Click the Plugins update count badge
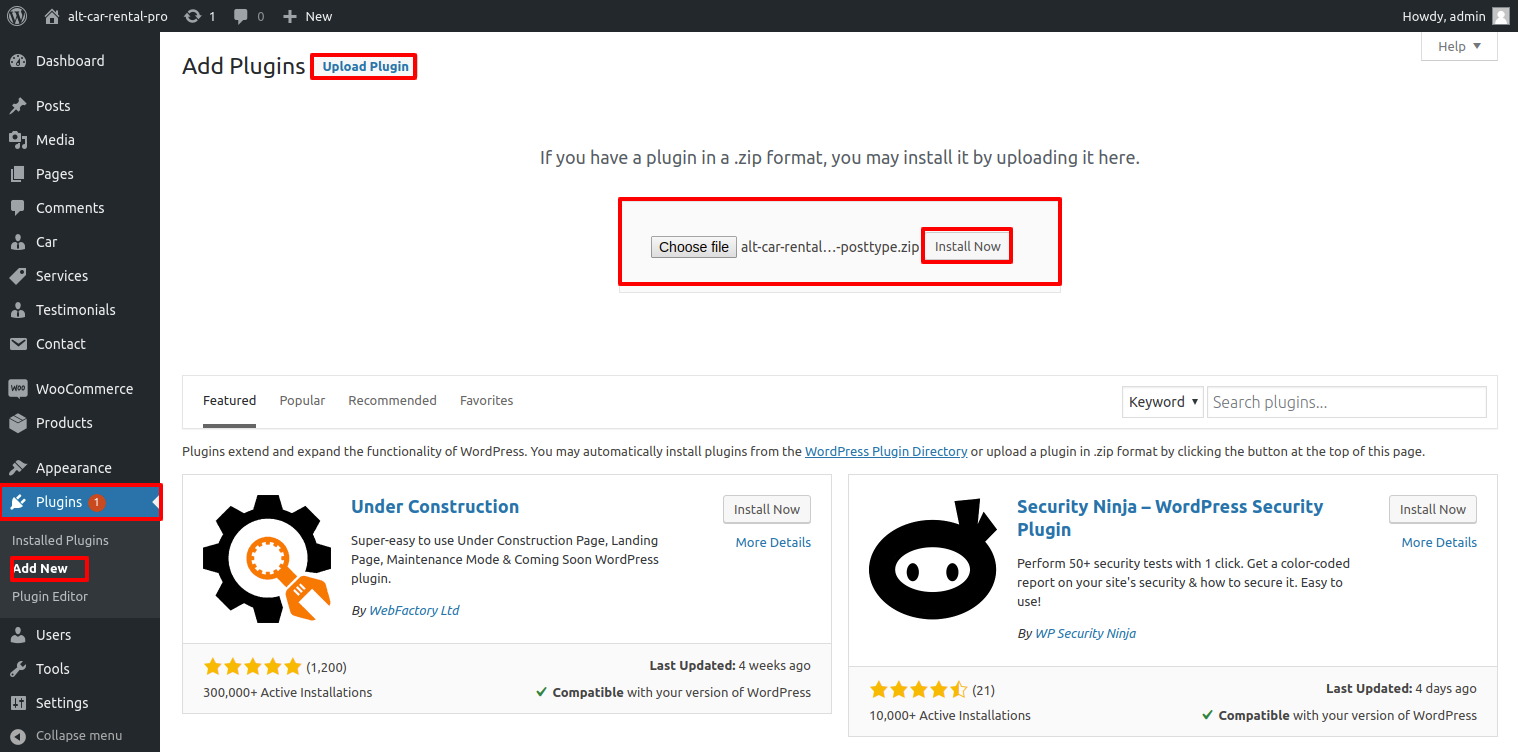Image resolution: width=1518 pixels, height=752 pixels. coord(96,502)
